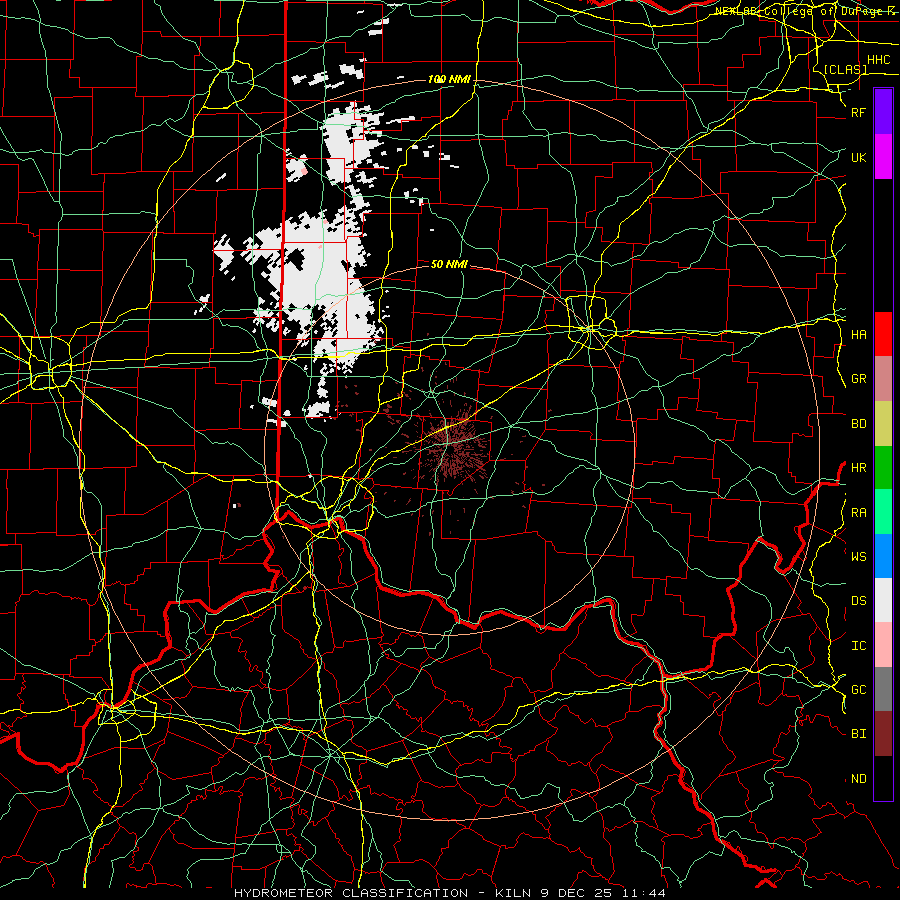Click the "ND" legend label
900x900 pixels.
[859, 779]
